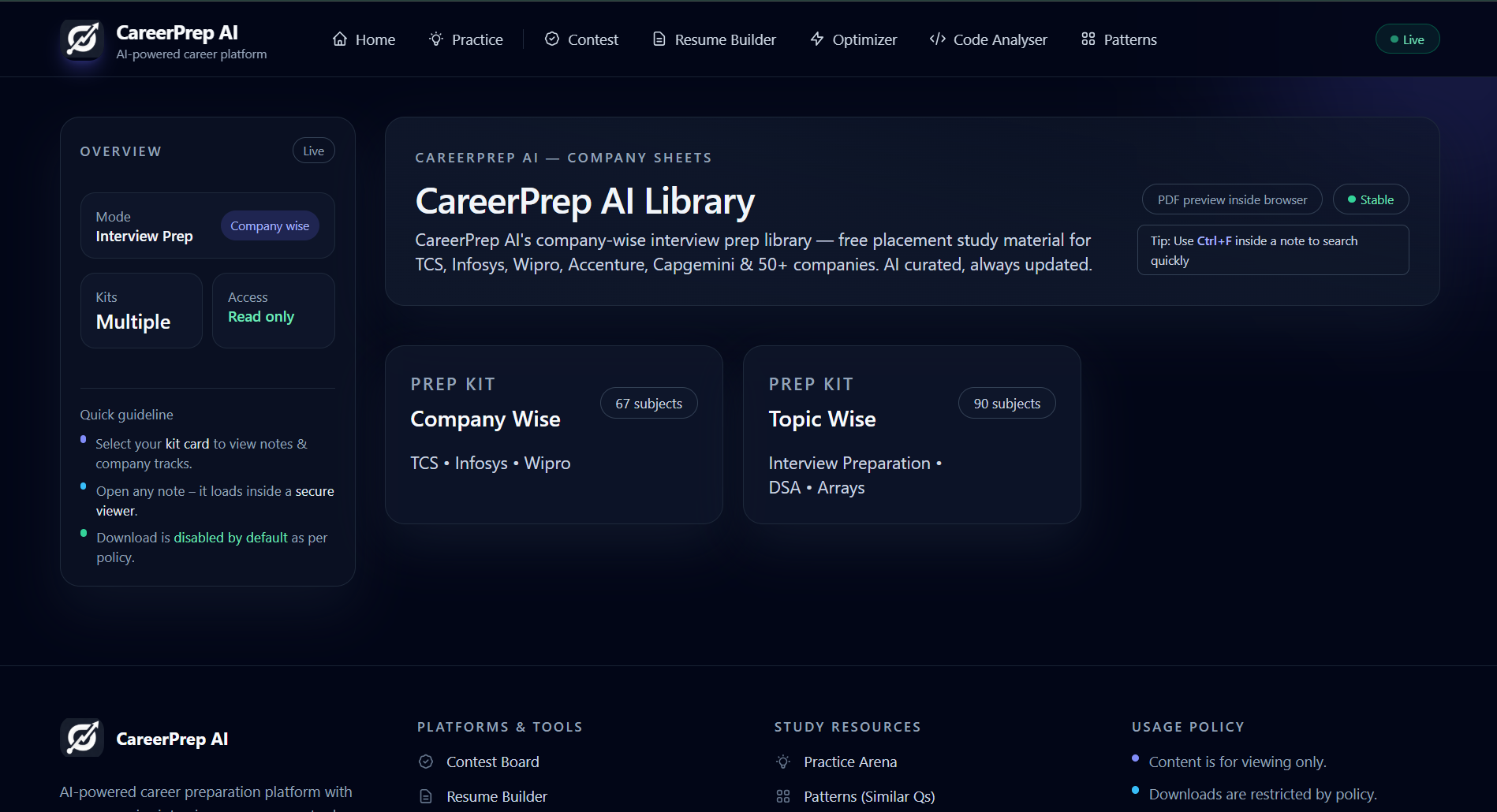This screenshot has height=812, width=1497.
Task: Click the green Live status badge in header
Action: 1407,39
